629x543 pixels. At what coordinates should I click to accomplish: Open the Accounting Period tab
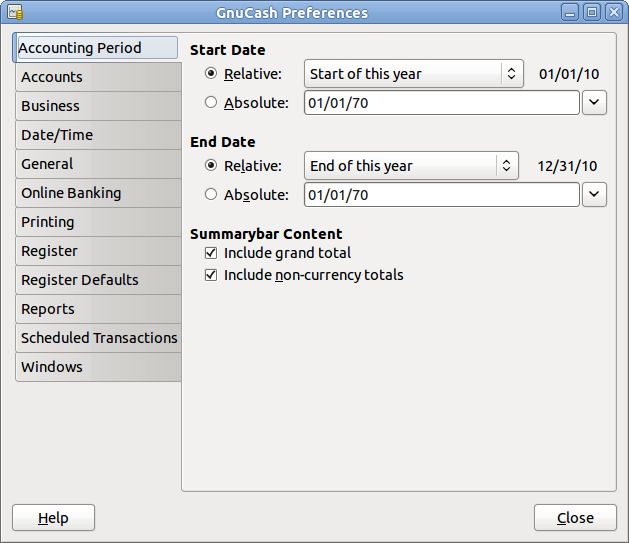click(x=96, y=48)
